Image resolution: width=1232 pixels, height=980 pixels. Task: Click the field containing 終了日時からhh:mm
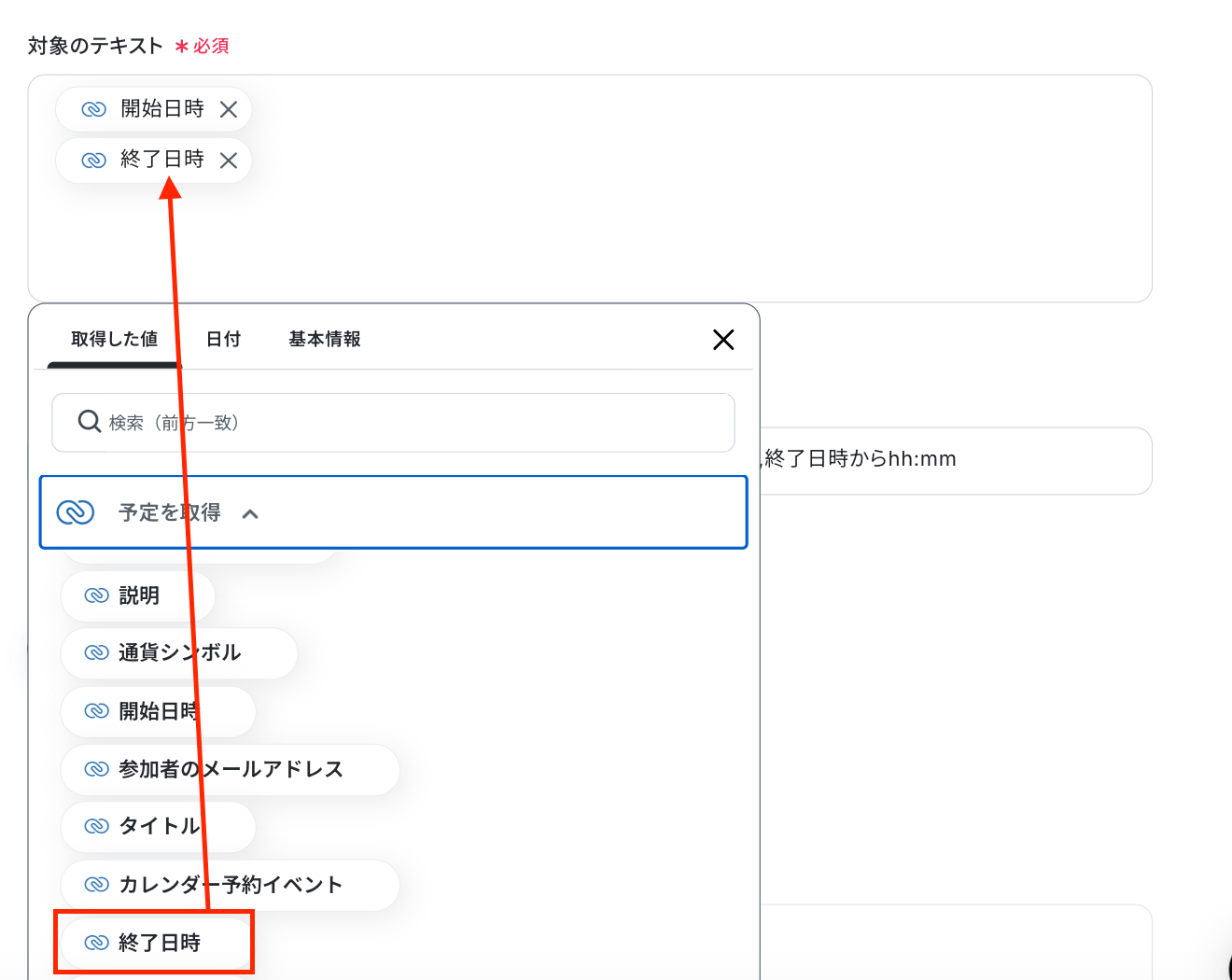point(956,461)
